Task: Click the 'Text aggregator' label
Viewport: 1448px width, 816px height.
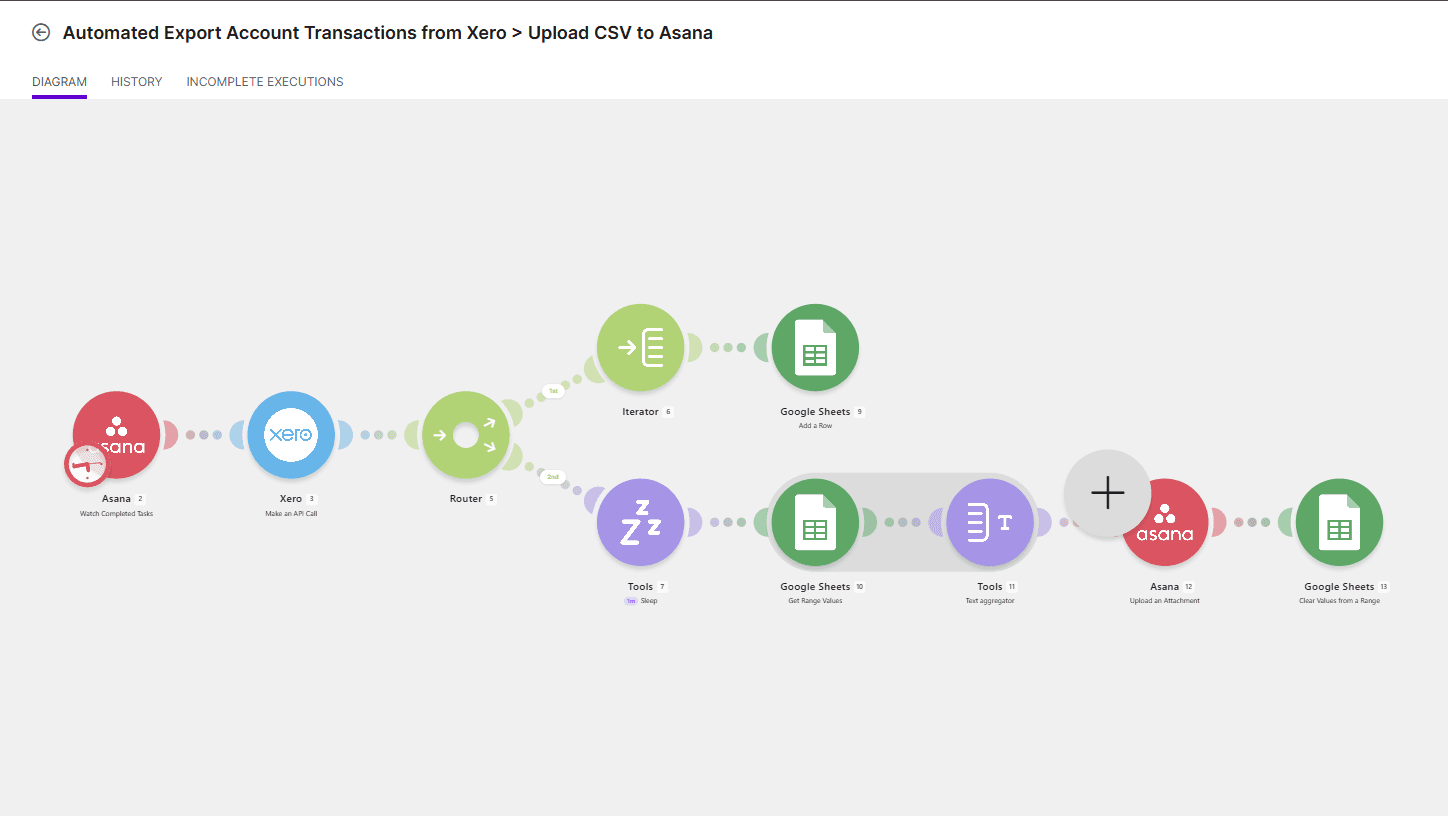Action: click(990, 601)
